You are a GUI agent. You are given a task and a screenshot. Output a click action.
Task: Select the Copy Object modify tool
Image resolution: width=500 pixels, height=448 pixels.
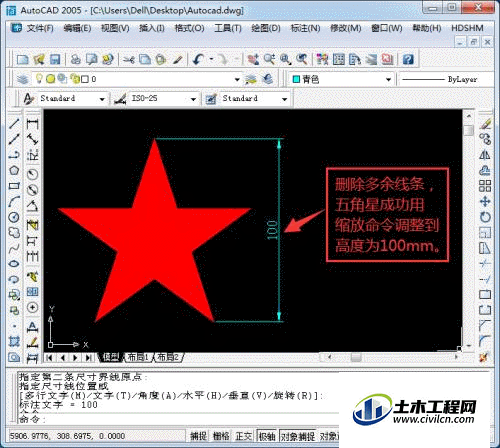pyautogui.click(x=485, y=139)
